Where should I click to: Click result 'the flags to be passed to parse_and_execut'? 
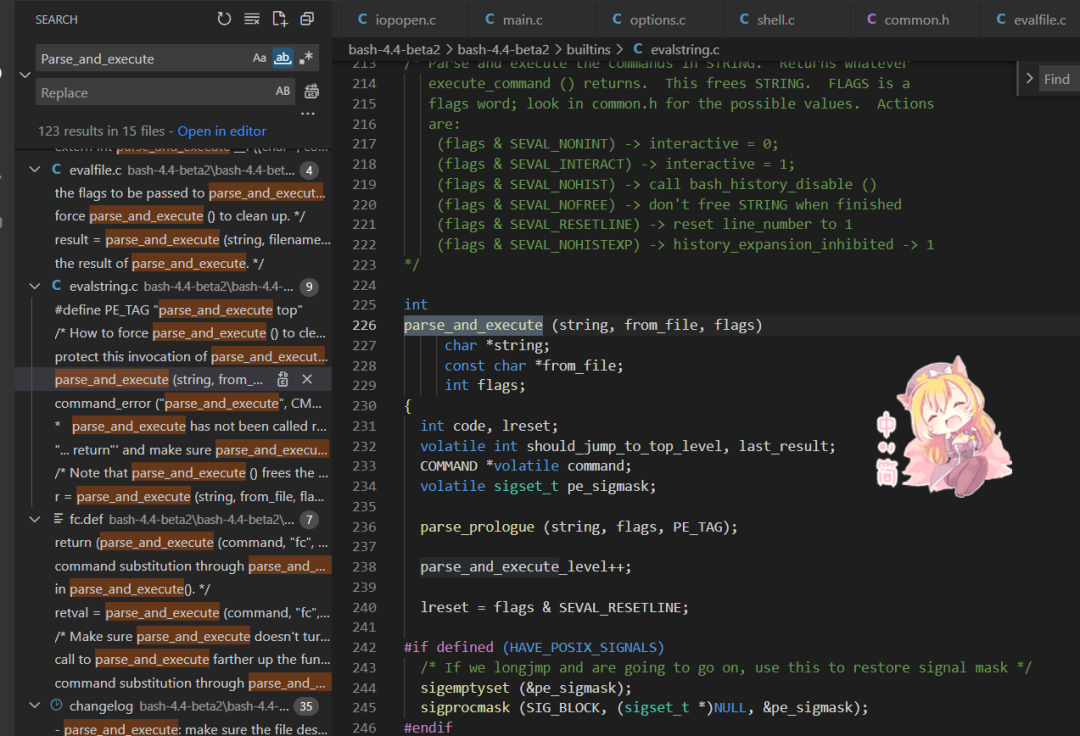click(x=190, y=193)
